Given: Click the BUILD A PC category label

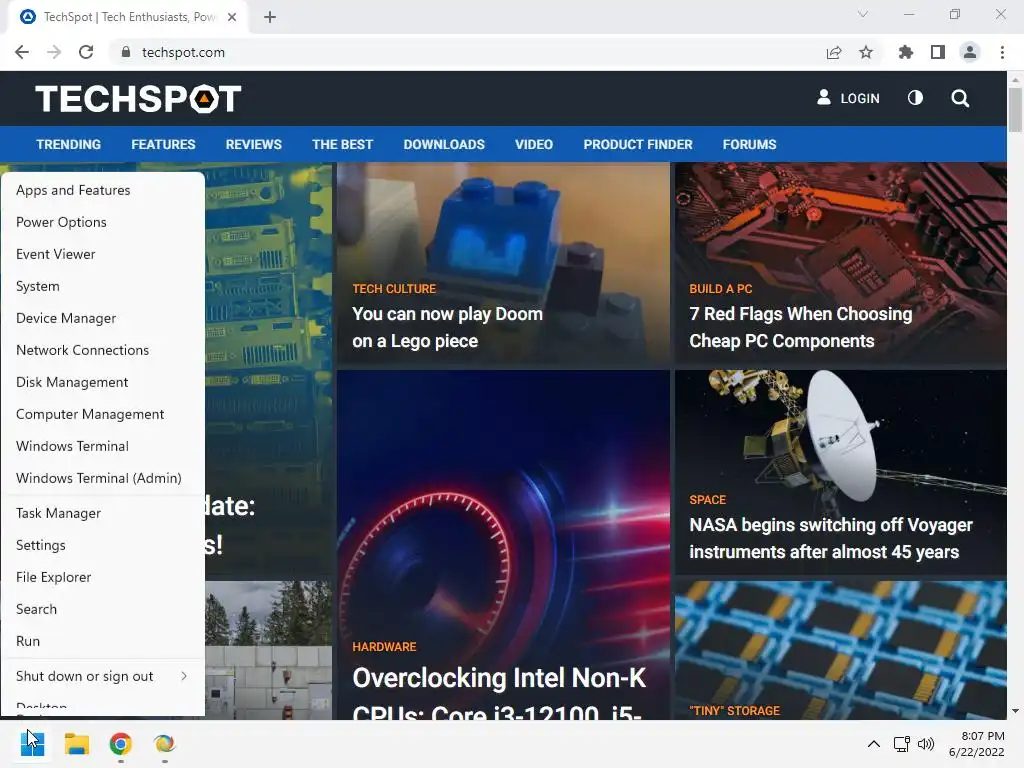Looking at the screenshot, I should tap(720, 289).
